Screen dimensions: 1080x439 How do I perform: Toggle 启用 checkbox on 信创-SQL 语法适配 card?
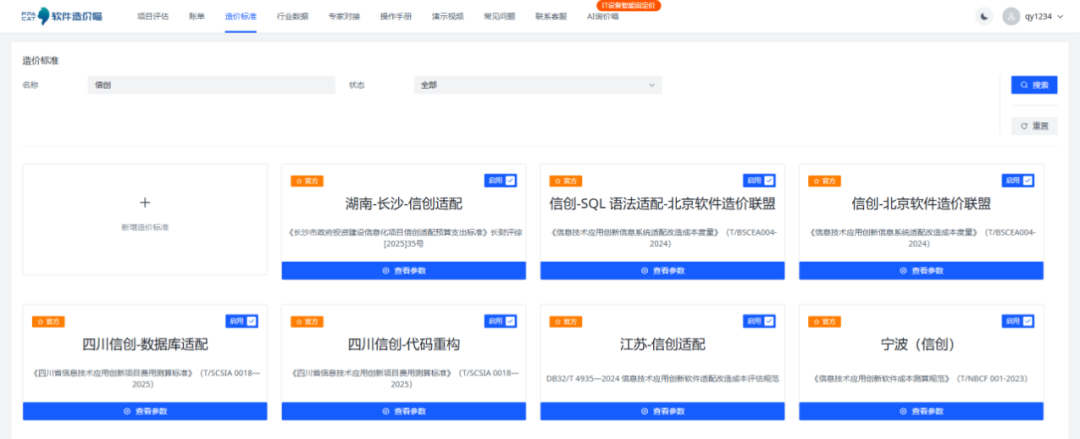(x=769, y=181)
